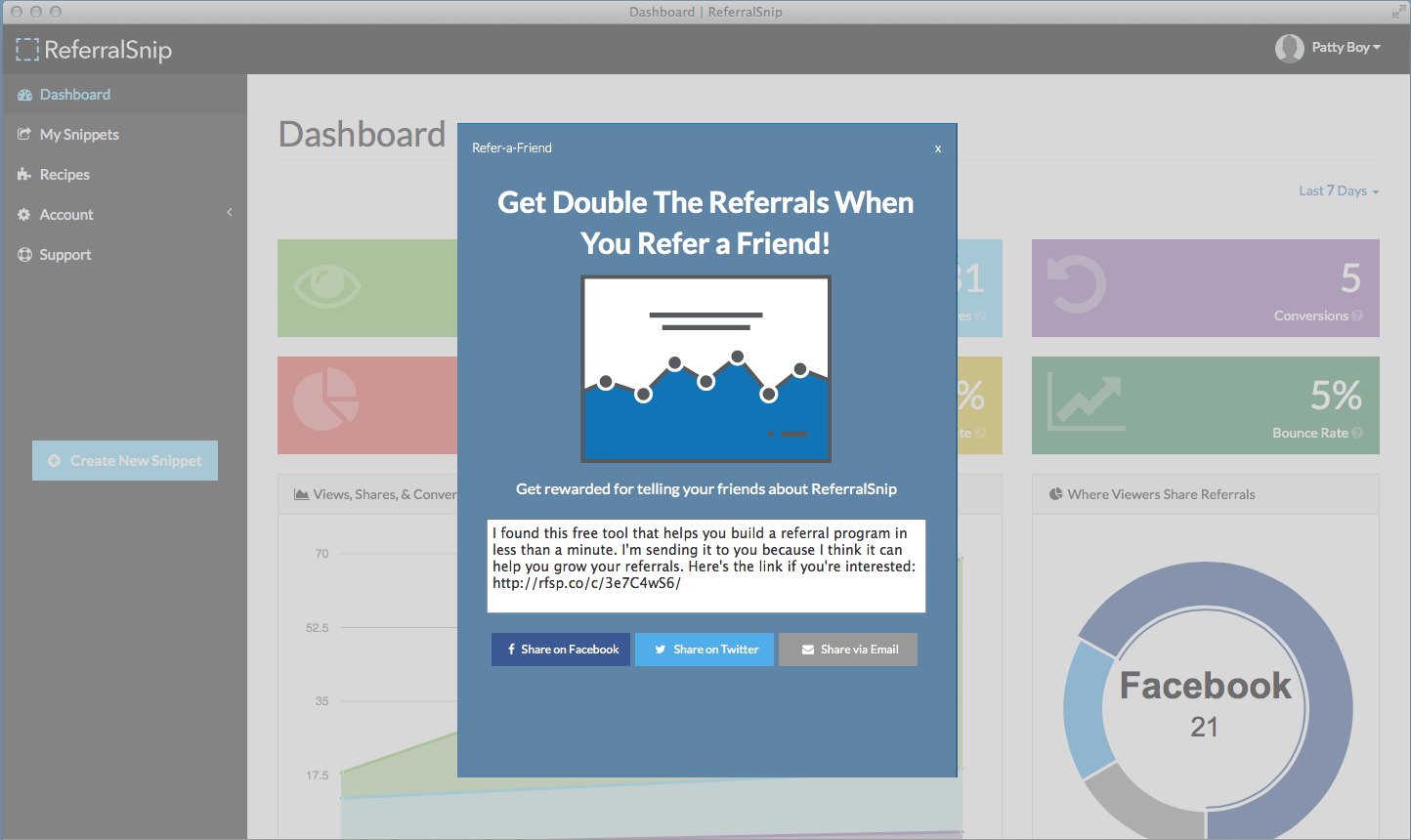Click the plus icon on Create New Snippet
This screenshot has height=840, width=1411.
55,461
